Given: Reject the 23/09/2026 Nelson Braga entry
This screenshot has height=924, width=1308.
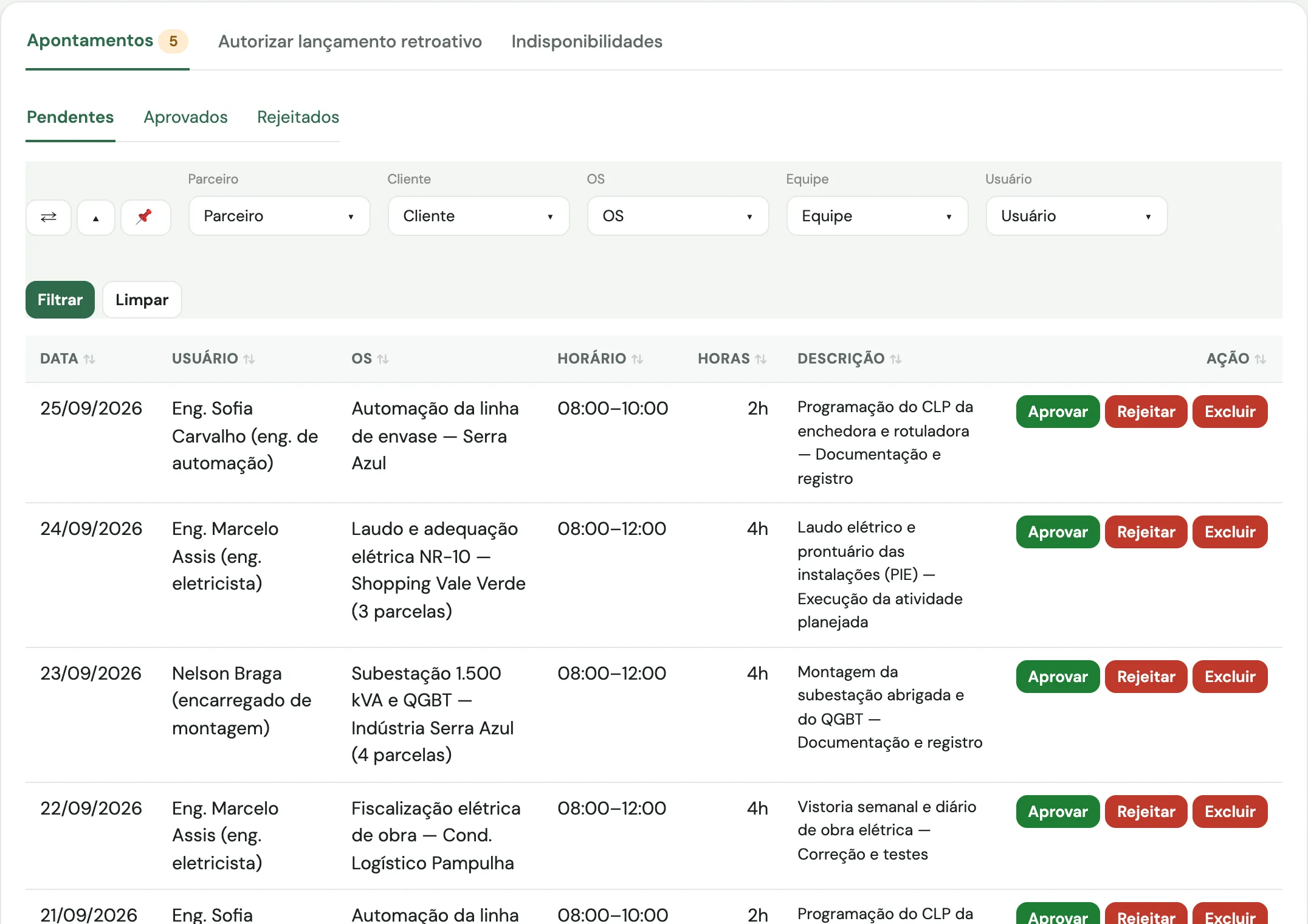Looking at the screenshot, I should pos(1146,677).
